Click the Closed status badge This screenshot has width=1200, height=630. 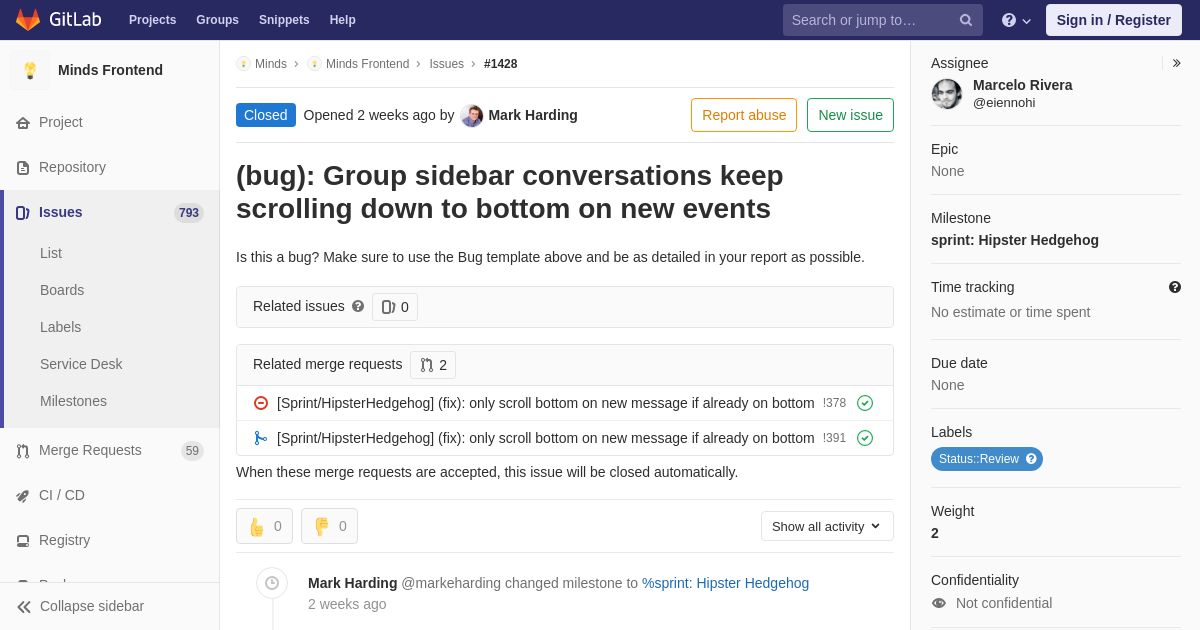click(x=266, y=115)
